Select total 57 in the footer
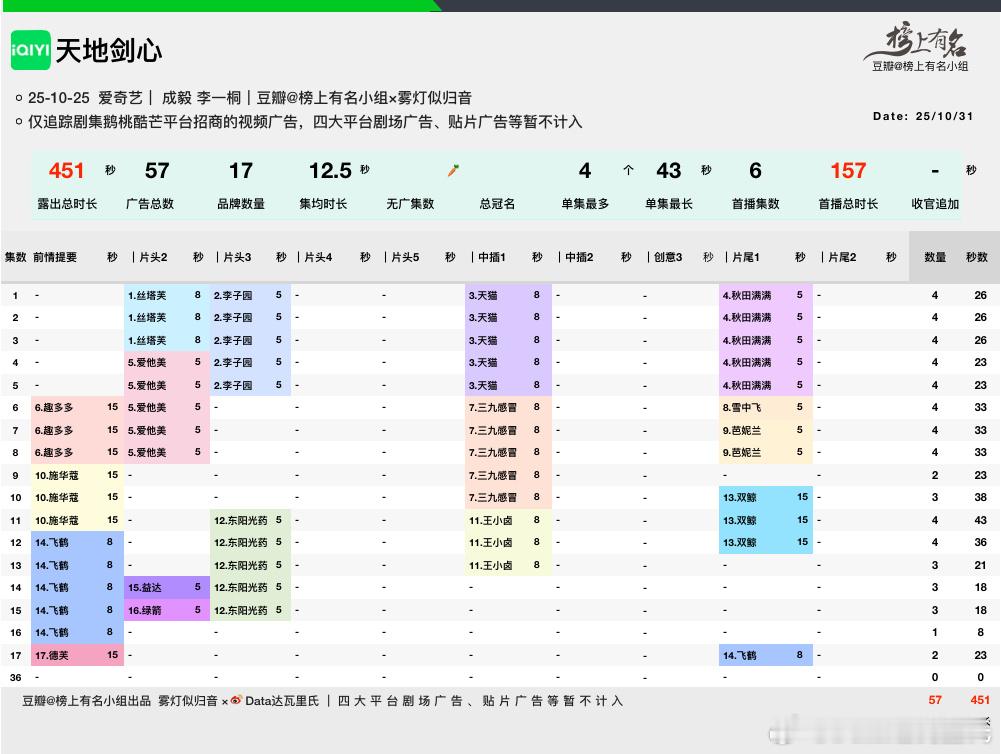Viewport: 1001px width, 754px height. click(x=935, y=700)
